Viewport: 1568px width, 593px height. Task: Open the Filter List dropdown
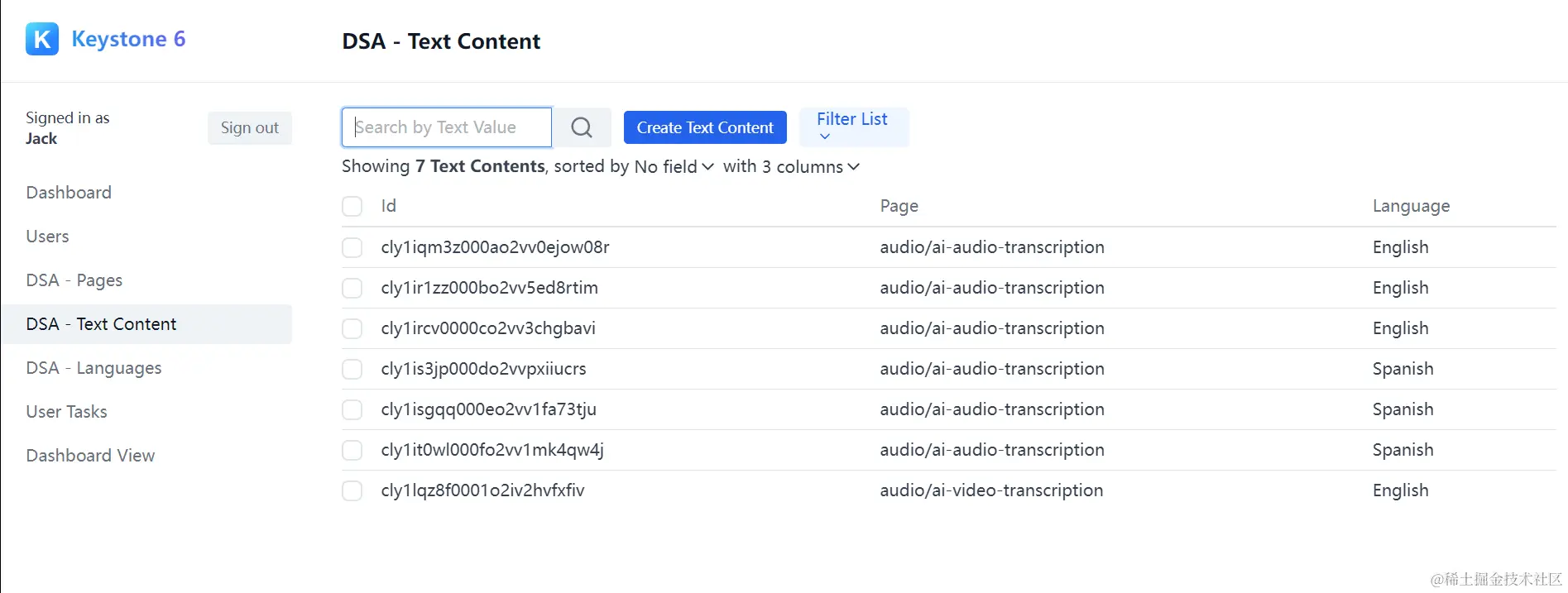[853, 127]
